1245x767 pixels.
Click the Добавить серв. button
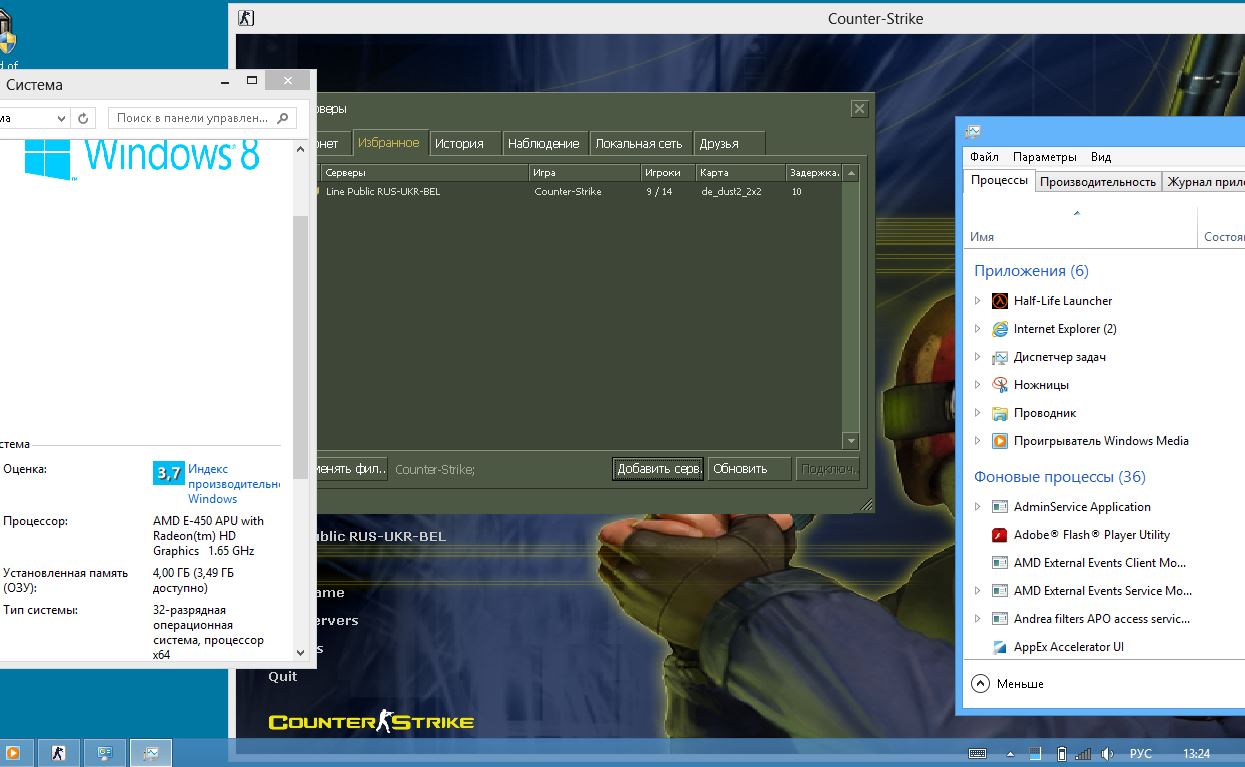658,469
